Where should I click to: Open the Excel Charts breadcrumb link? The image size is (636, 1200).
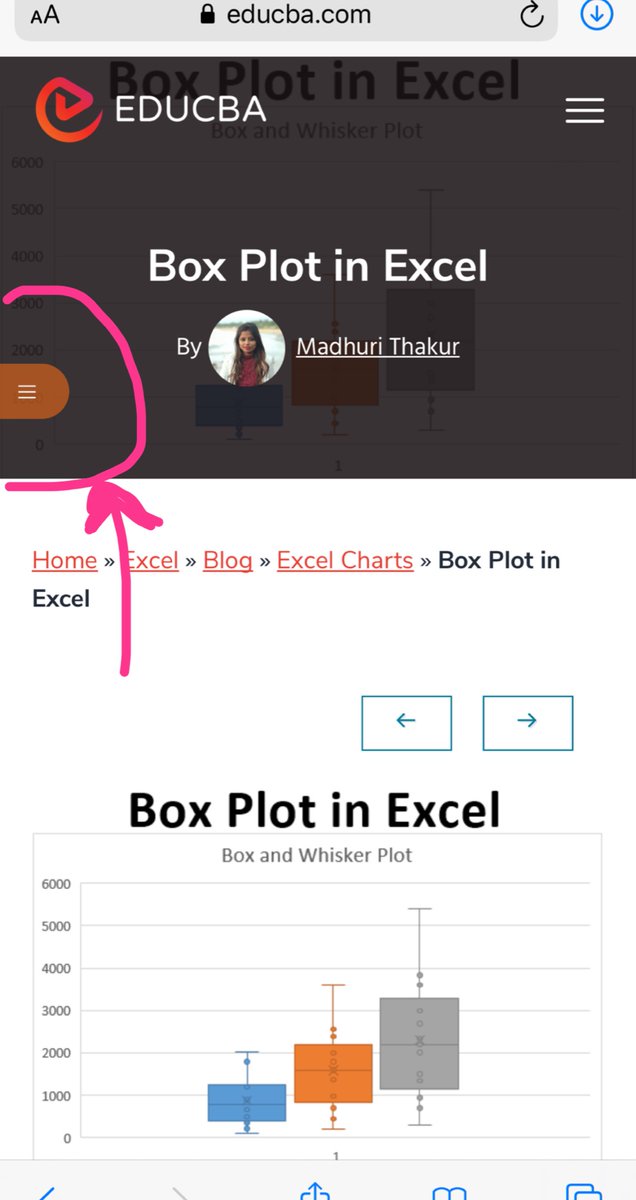[x=345, y=560]
